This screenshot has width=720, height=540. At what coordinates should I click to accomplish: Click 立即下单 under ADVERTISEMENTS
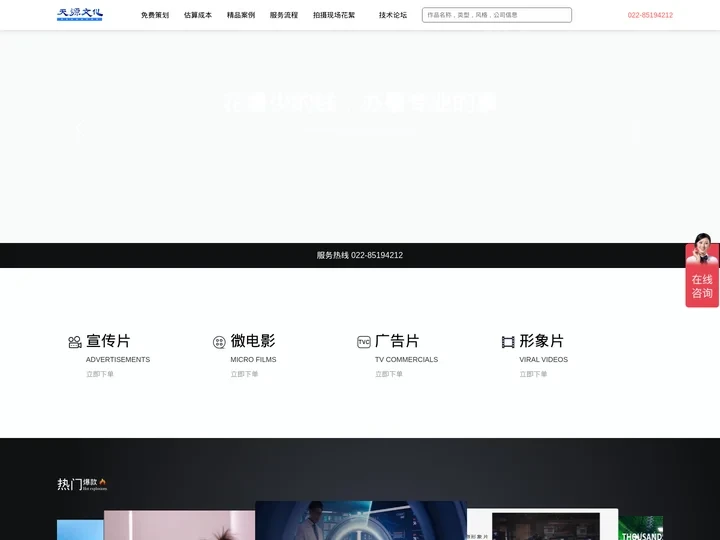(x=100, y=374)
